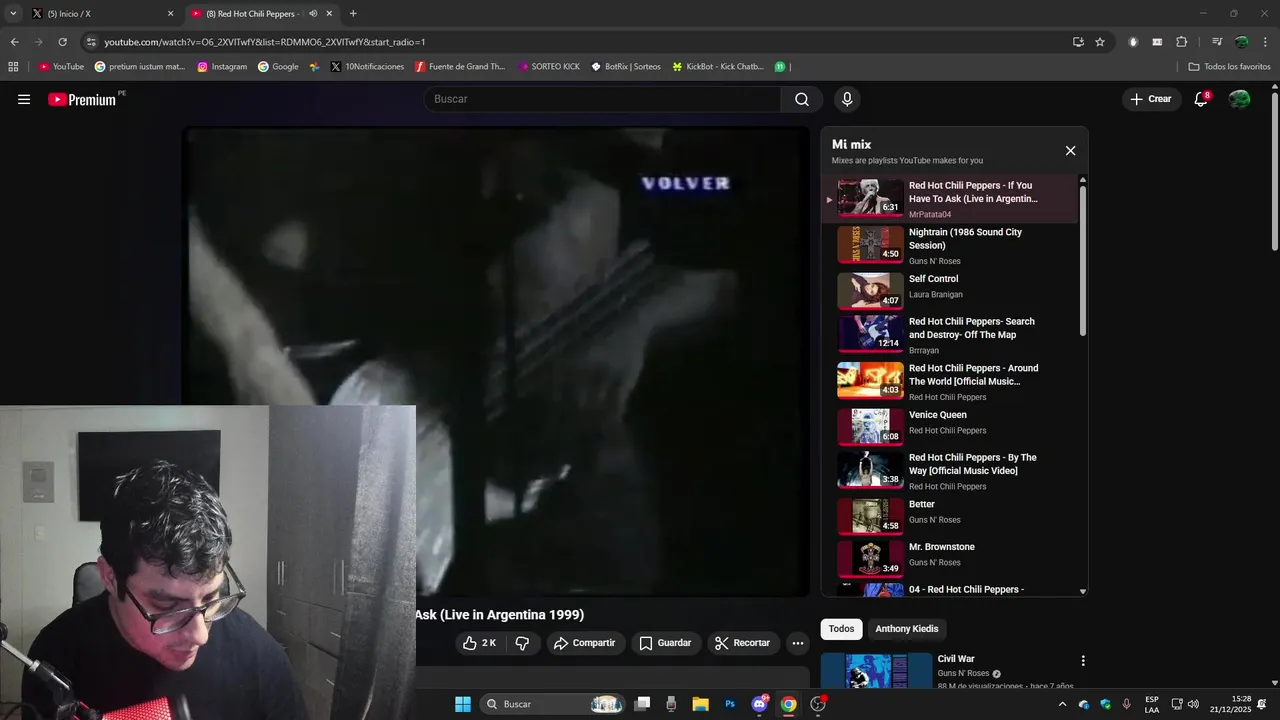Click the mix playlist scrollbar down arrow
Image resolution: width=1280 pixels, height=720 pixels.
1082,591
